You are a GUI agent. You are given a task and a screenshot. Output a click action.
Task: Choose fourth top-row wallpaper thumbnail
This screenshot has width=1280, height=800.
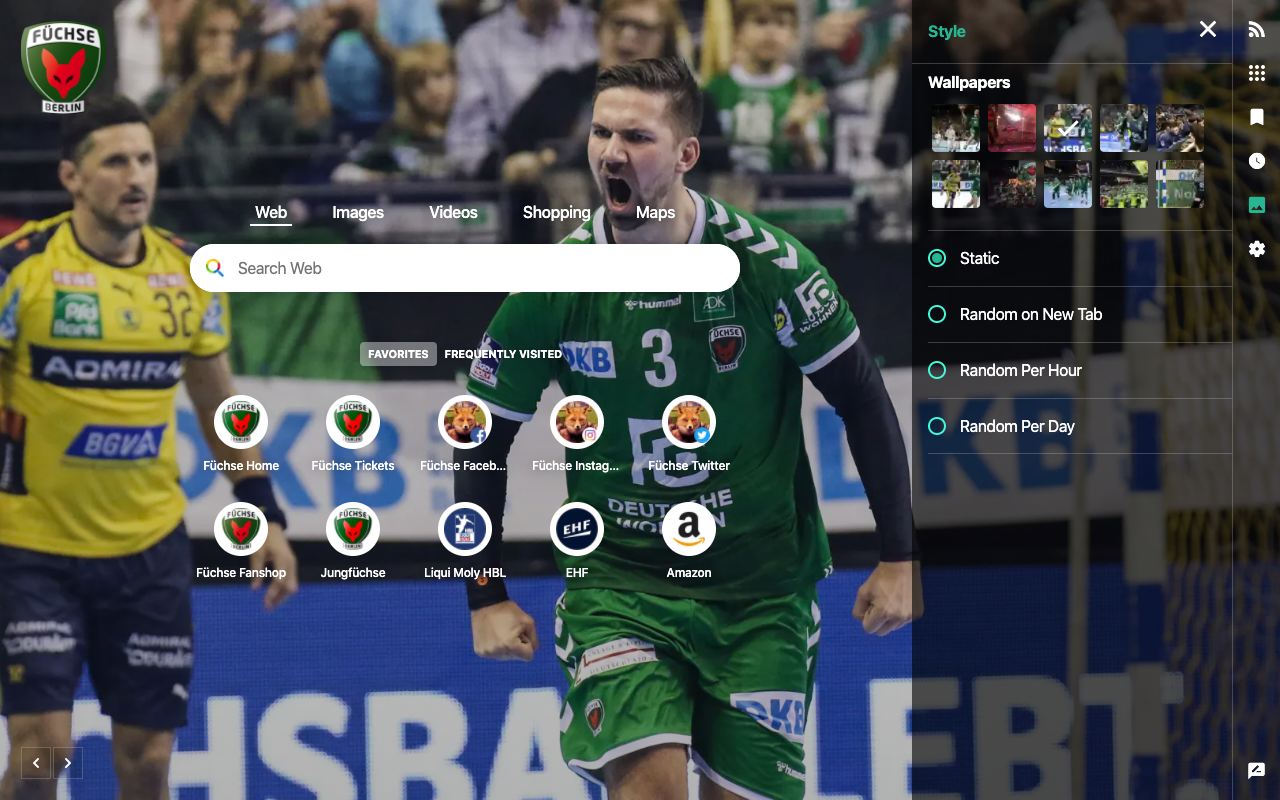click(x=1124, y=128)
